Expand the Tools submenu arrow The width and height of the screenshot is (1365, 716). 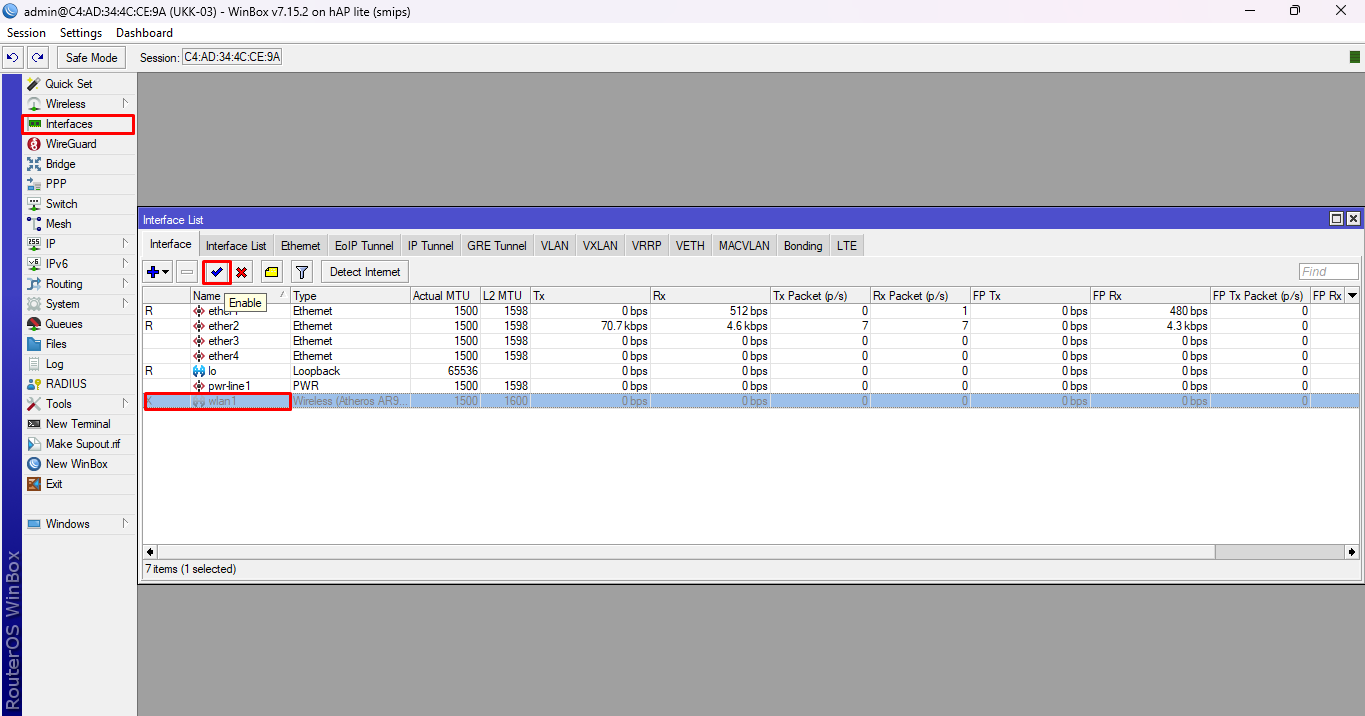pyautogui.click(x=125, y=403)
